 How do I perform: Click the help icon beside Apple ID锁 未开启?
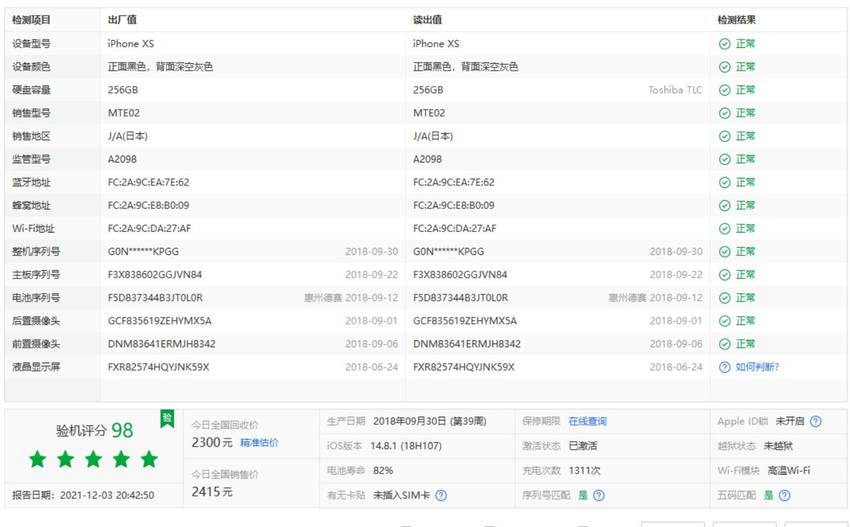[x=815, y=421]
